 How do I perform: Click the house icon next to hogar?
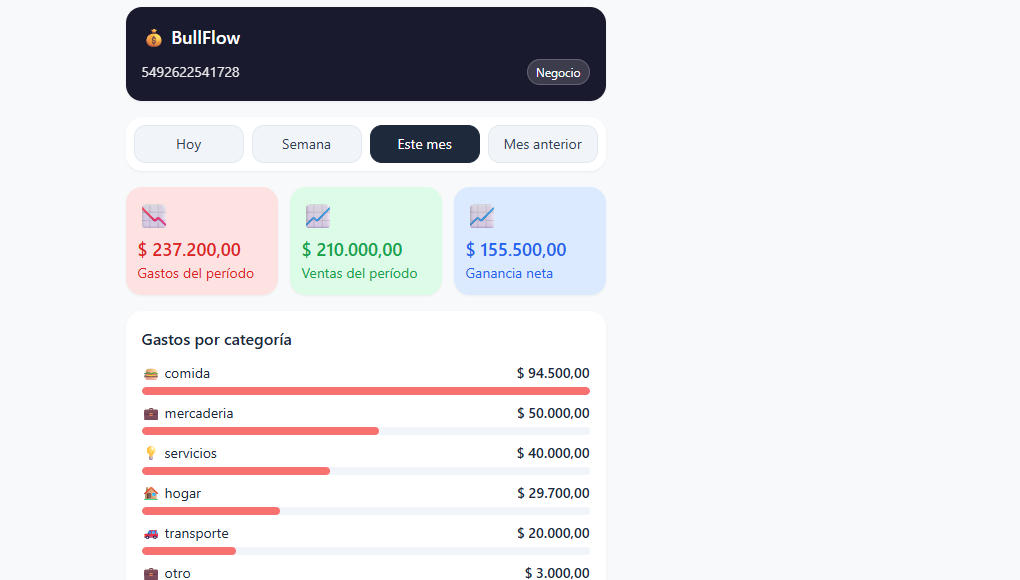click(x=151, y=494)
